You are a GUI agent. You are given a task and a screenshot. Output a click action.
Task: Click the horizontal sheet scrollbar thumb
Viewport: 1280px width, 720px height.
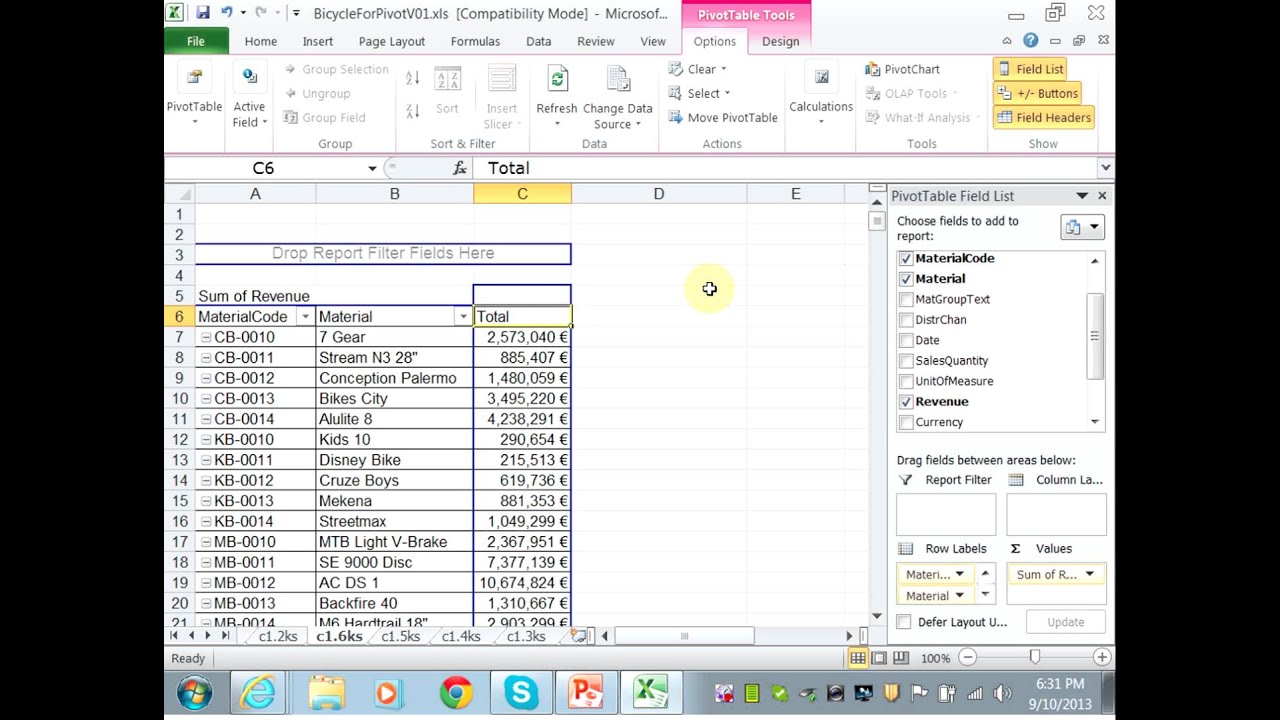pyautogui.click(x=684, y=636)
